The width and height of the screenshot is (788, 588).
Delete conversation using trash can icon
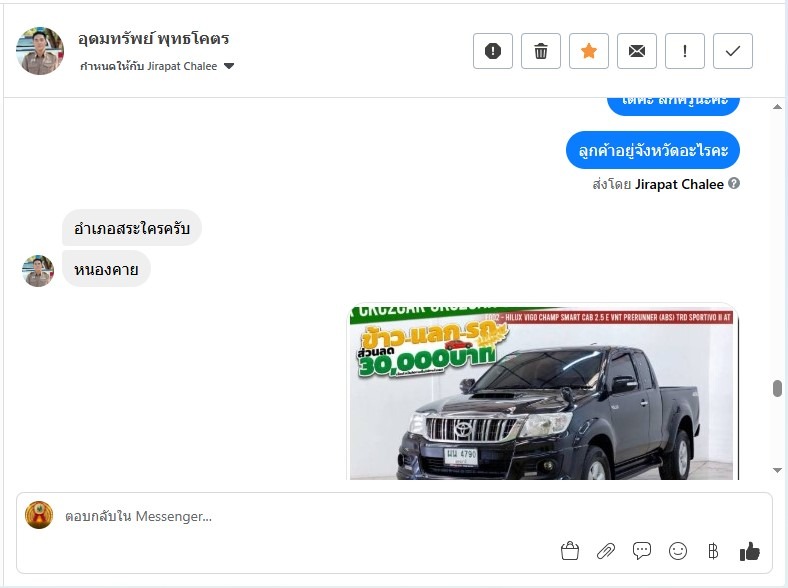point(541,51)
